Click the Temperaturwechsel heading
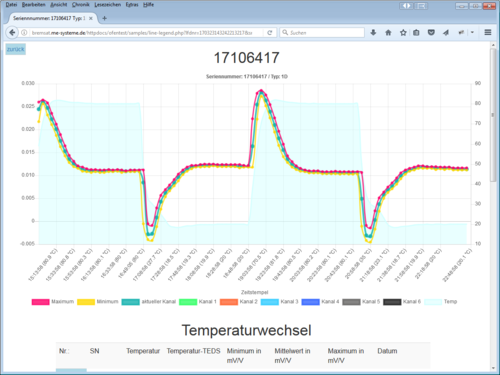The height and width of the screenshot is (375, 500). pos(246,330)
